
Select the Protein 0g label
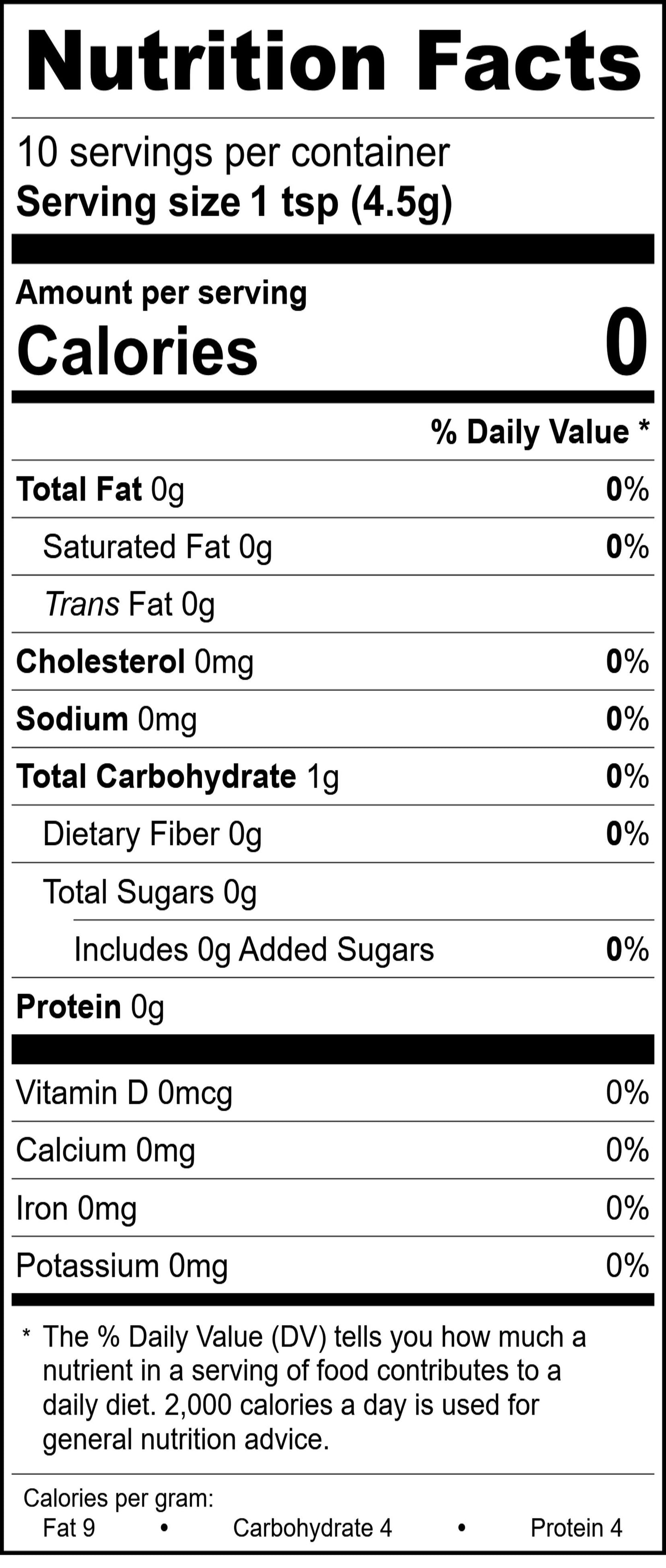90,1006
